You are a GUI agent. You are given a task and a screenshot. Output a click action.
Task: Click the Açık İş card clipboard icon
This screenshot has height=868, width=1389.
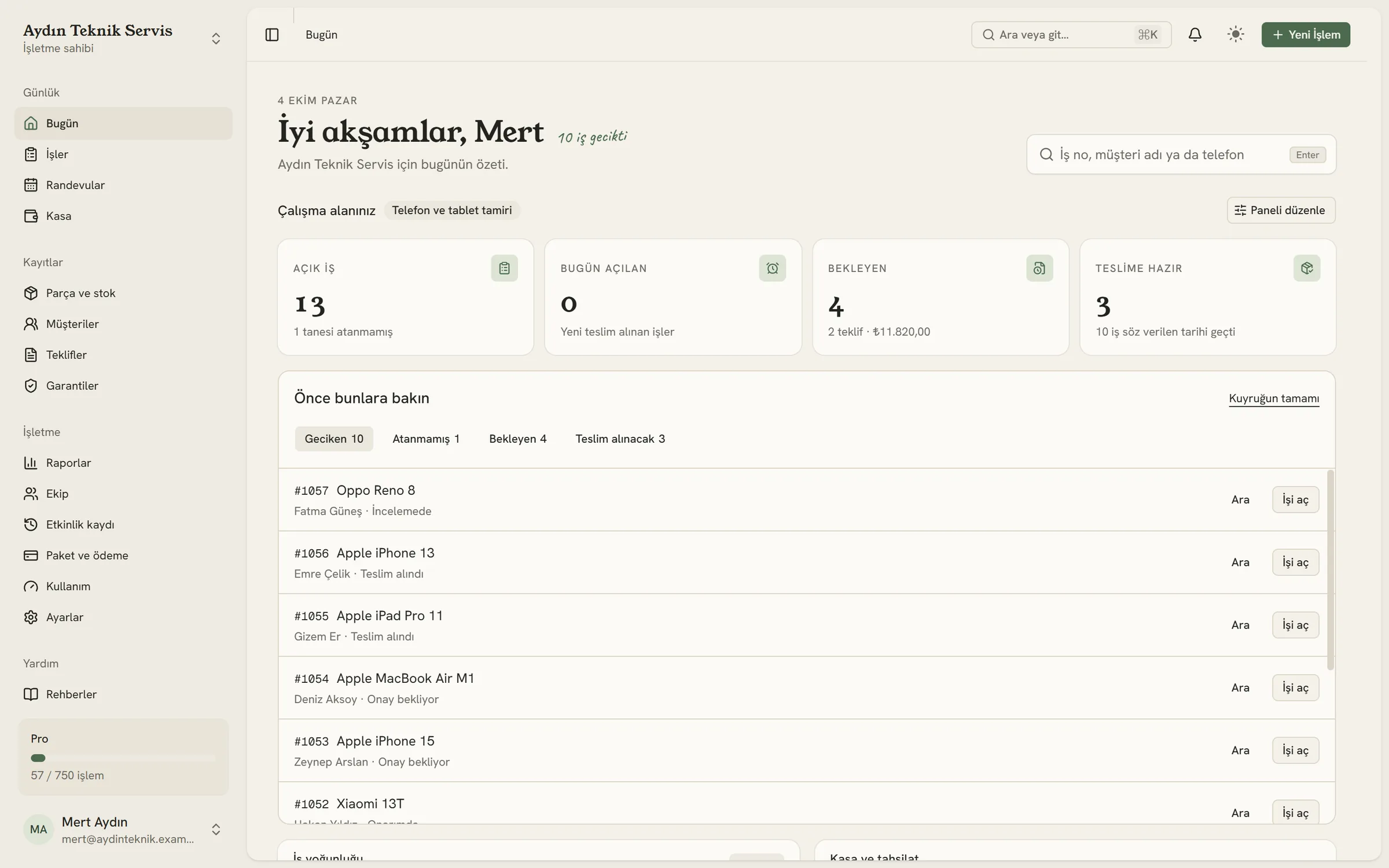pyautogui.click(x=504, y=268)
